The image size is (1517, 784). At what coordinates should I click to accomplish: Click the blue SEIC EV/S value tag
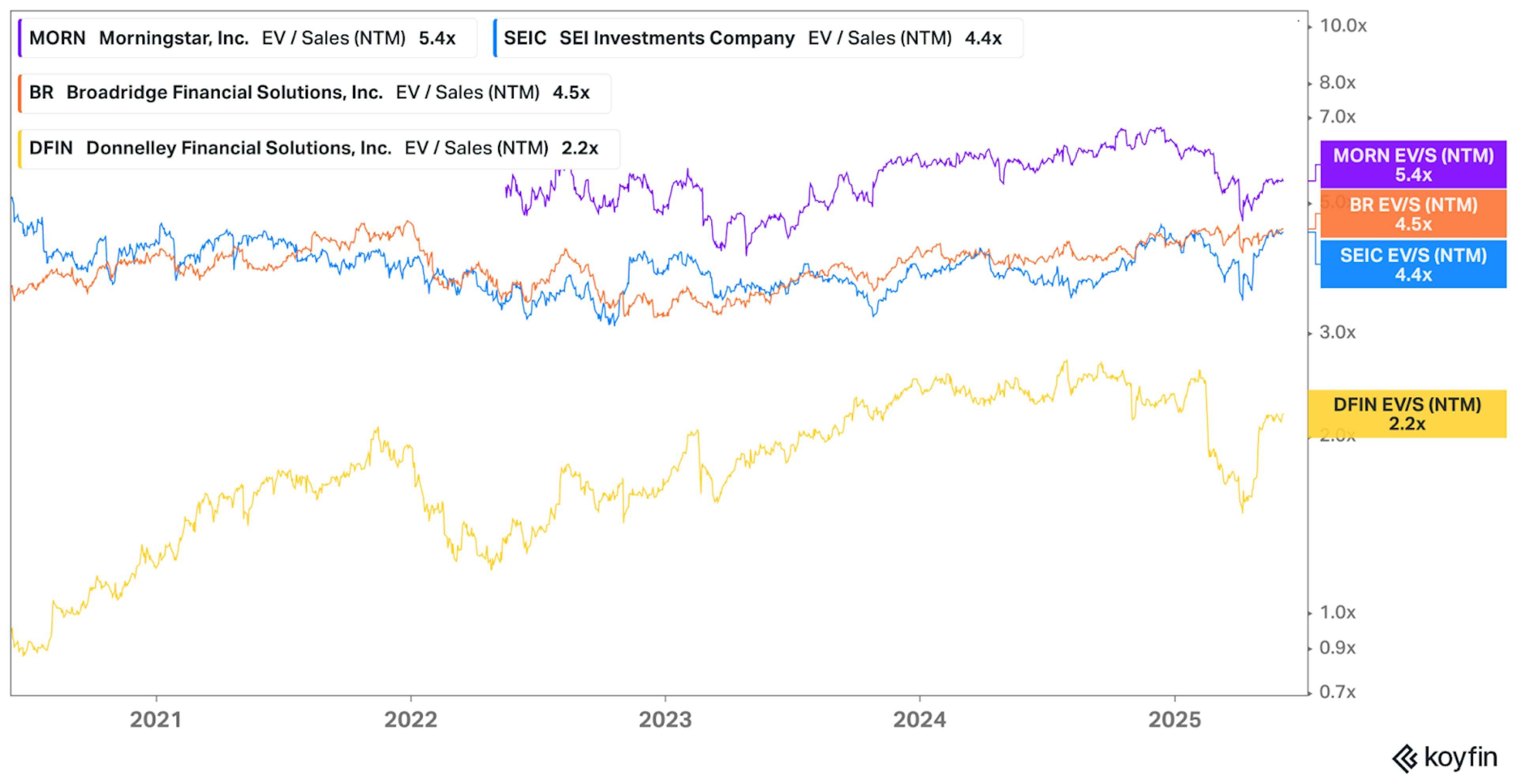point(1413,264)
